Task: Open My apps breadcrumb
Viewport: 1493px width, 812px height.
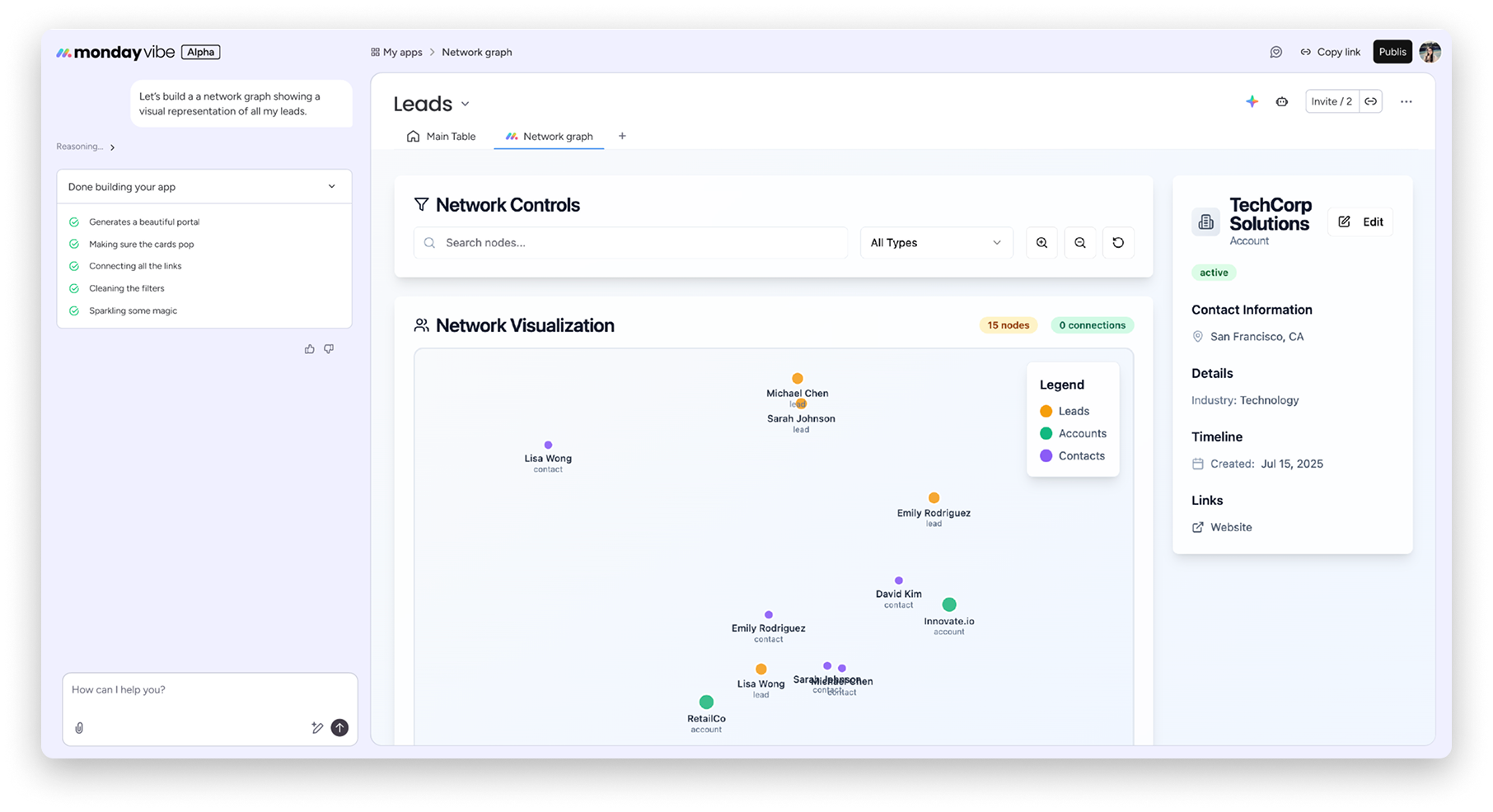Action: (x=396, y=52)
